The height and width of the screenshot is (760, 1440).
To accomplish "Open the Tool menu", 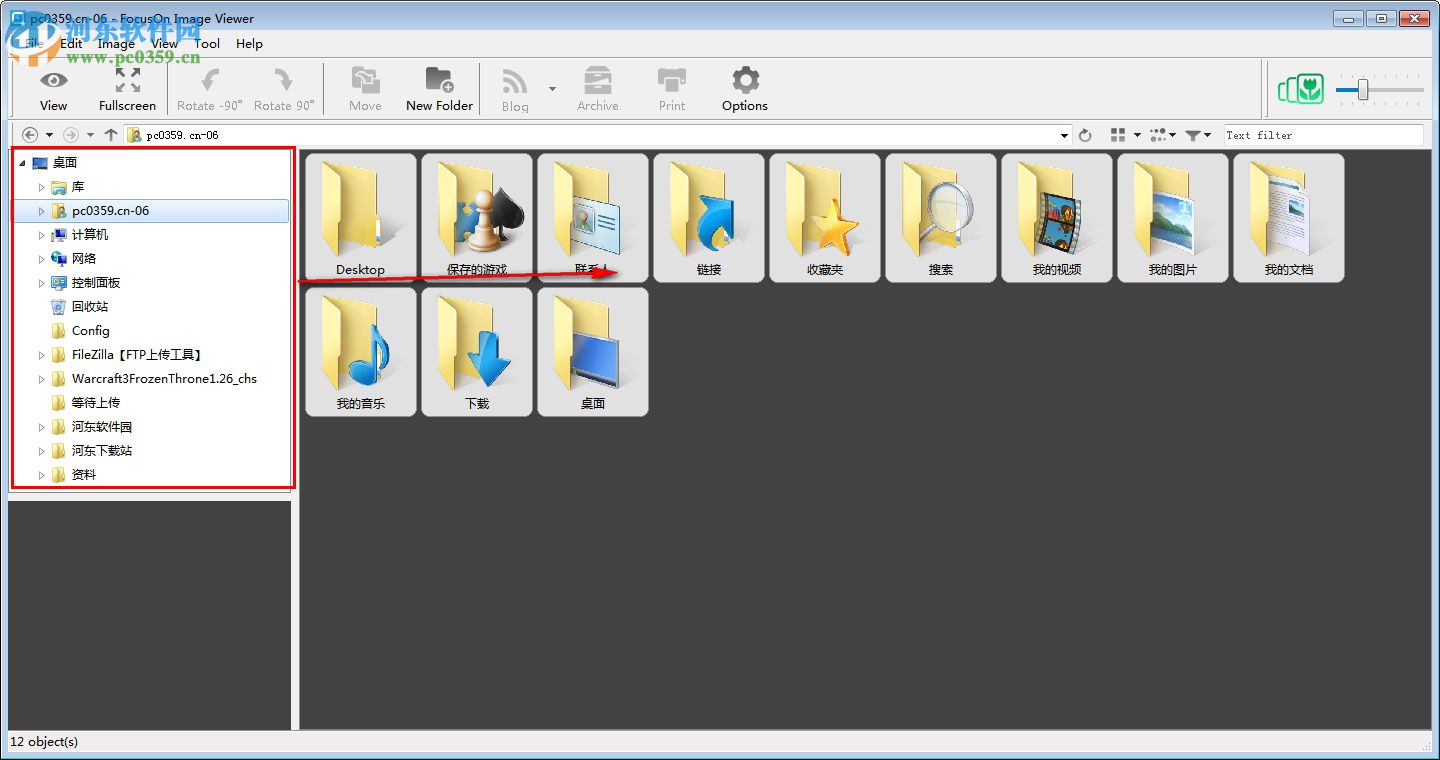I will click(x=207, y=43).
